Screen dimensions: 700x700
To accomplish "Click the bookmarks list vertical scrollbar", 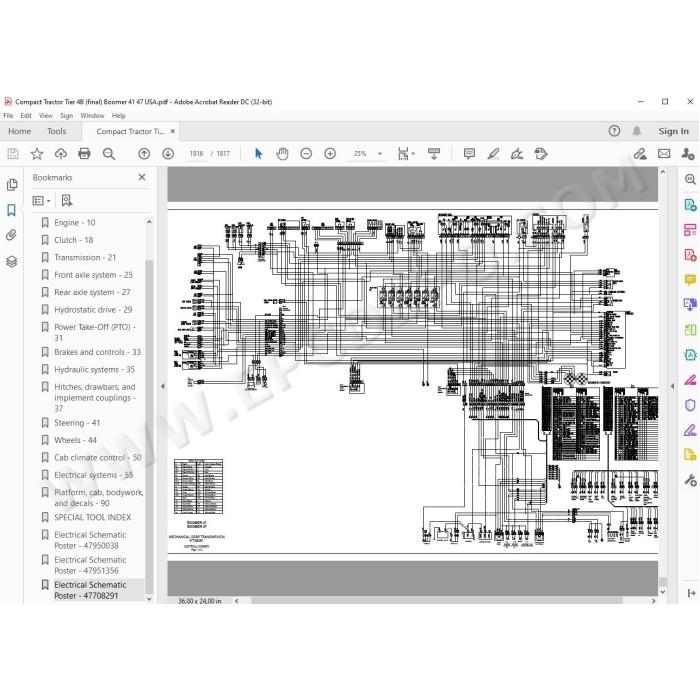I will coord(149,426).
